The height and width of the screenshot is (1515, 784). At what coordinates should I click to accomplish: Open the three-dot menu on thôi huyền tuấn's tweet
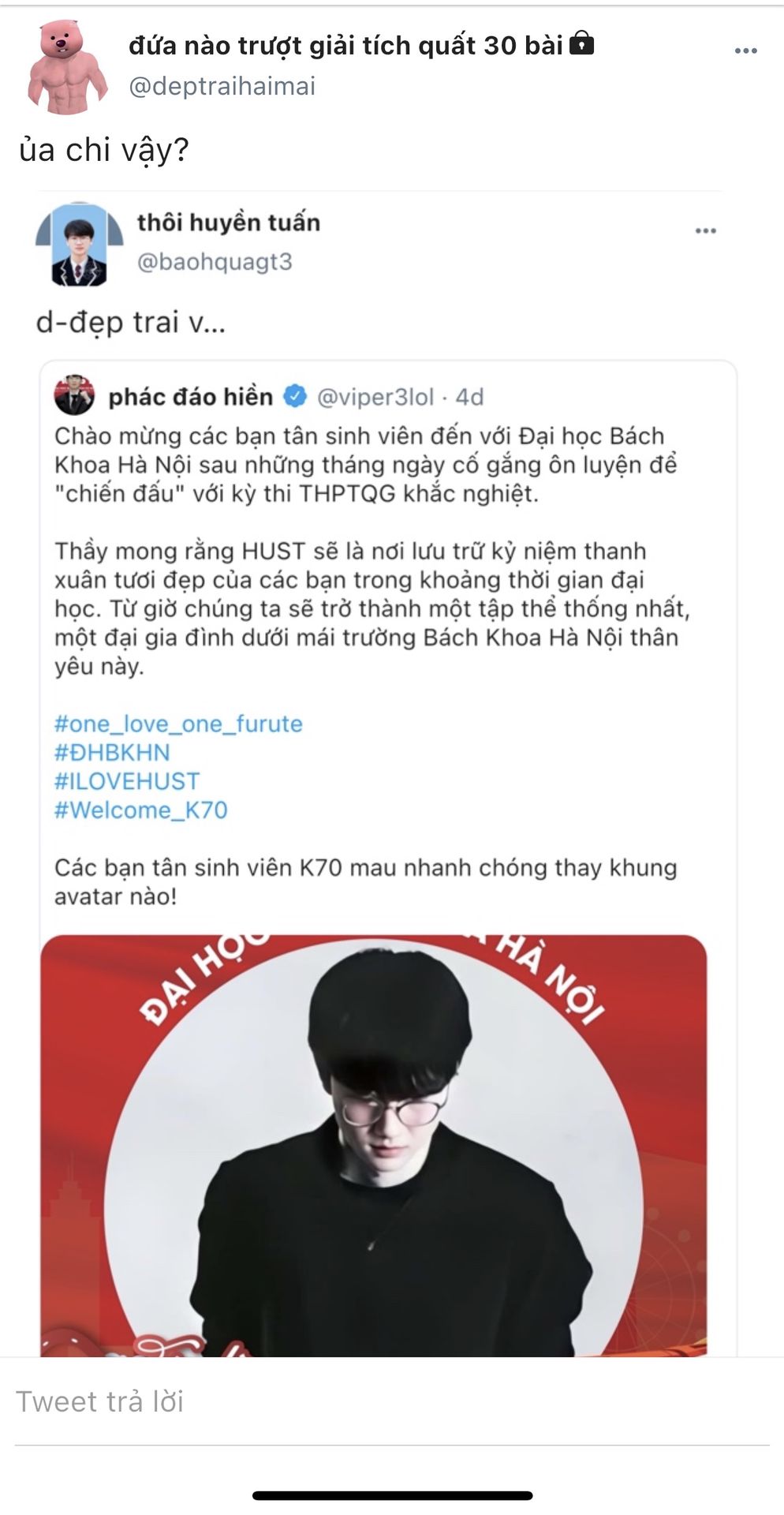[705, 231]
